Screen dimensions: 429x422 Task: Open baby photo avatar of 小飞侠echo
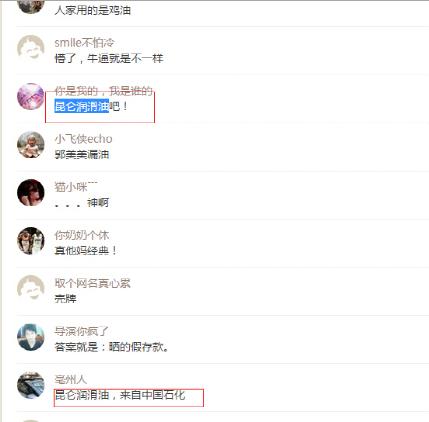click(31, 145)
